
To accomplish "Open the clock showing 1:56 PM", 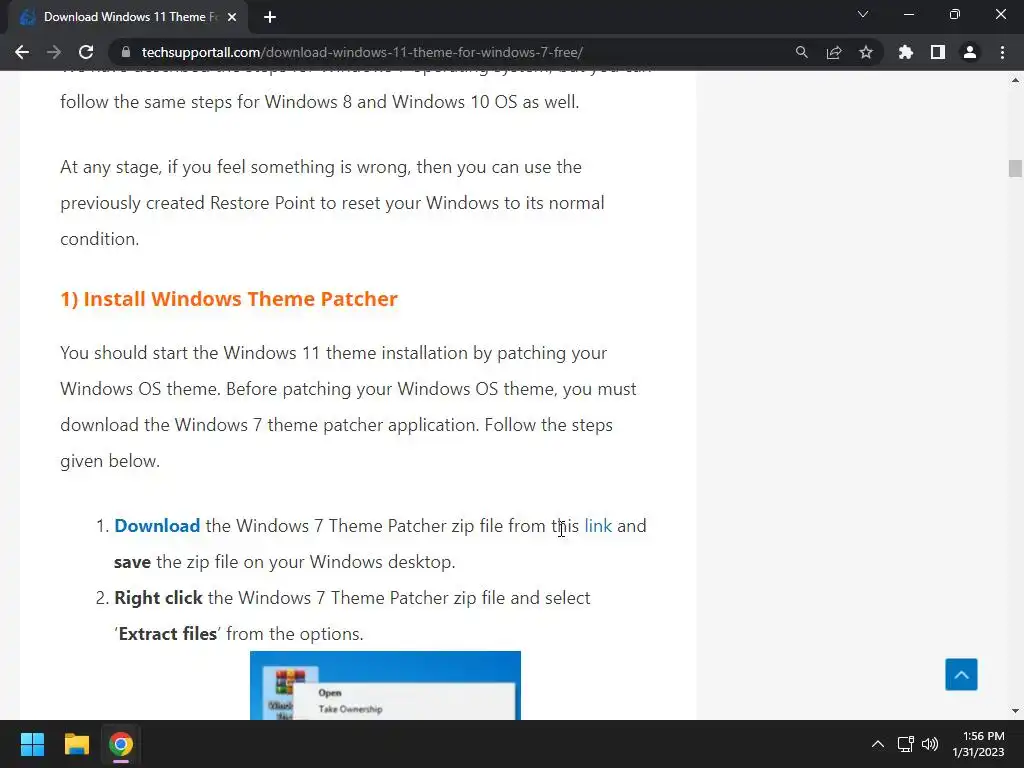I will [x=978, y=744].
